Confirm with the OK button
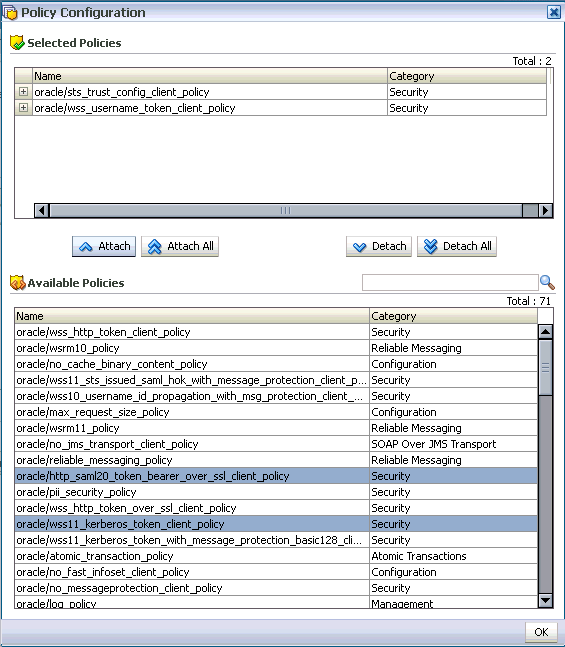565x647 pixels. click(541, 632)
